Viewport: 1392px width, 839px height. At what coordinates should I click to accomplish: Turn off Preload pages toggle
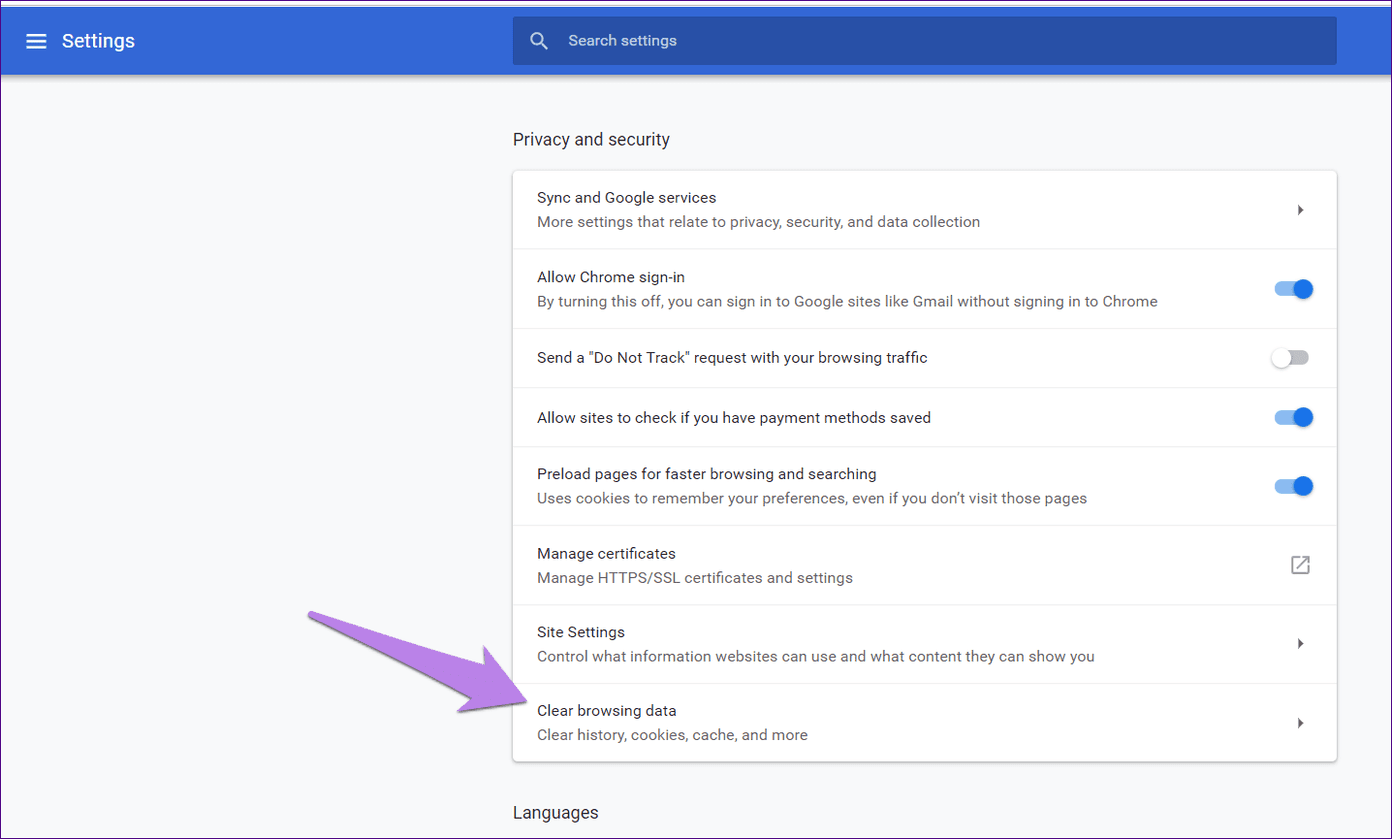click(x=1293, y=486)
